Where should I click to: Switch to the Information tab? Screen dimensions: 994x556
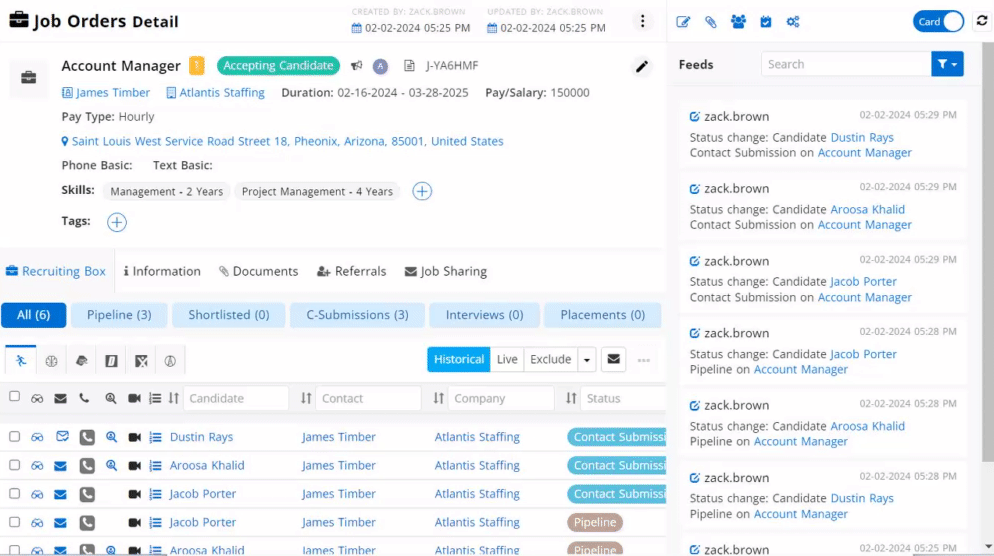click(x=162, y=271)
